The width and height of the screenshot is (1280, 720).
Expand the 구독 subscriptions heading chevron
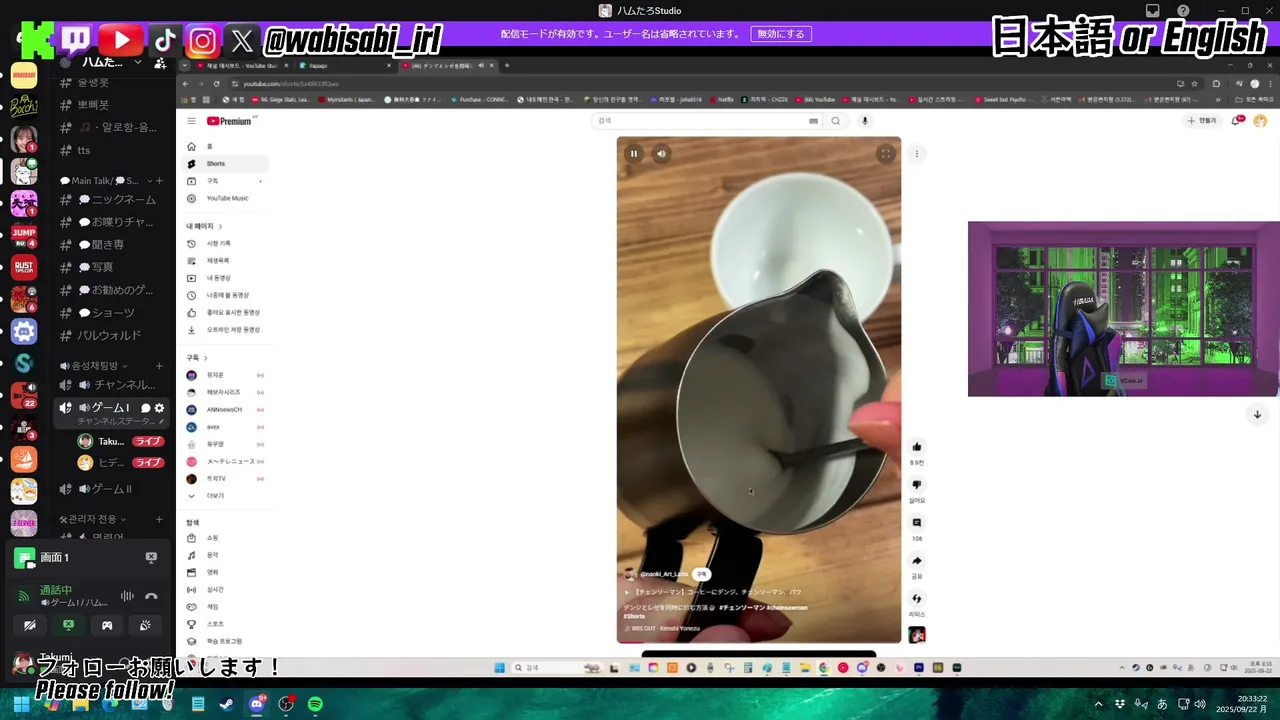(x=206, y=358)
